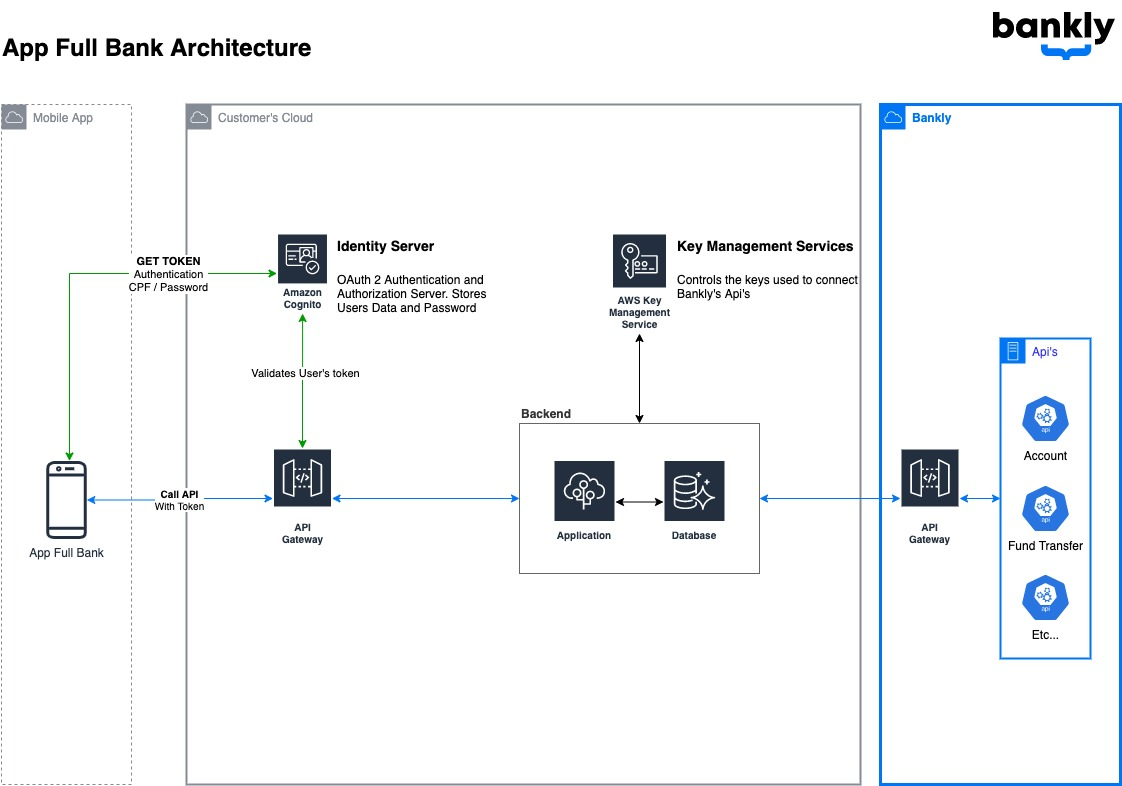Click the cloud icon on the Mobile App header
1122x786 pixels.
click(13, 117)
